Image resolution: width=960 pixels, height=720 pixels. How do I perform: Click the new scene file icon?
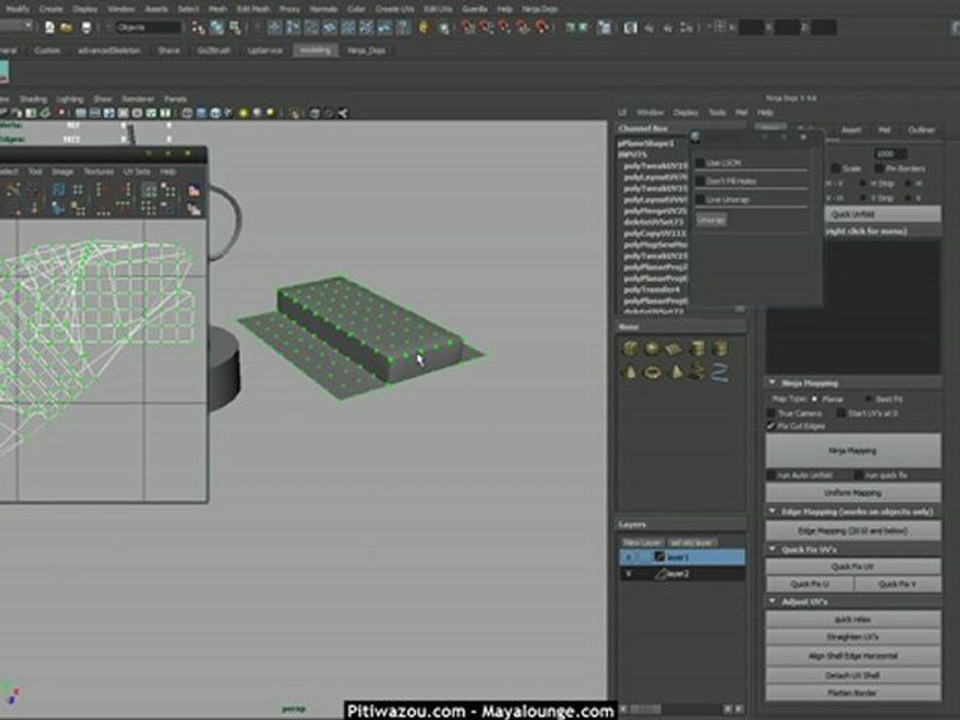coord(50,28)
